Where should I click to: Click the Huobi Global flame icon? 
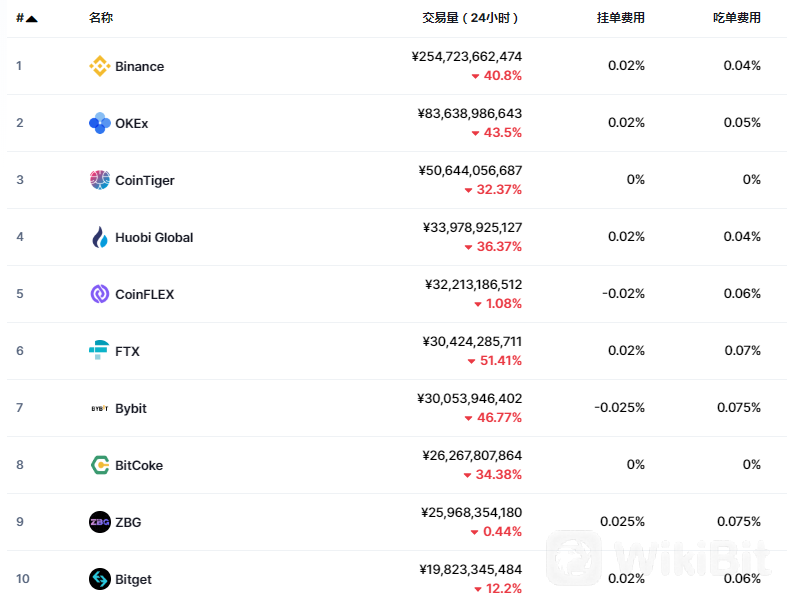[99, 237]
